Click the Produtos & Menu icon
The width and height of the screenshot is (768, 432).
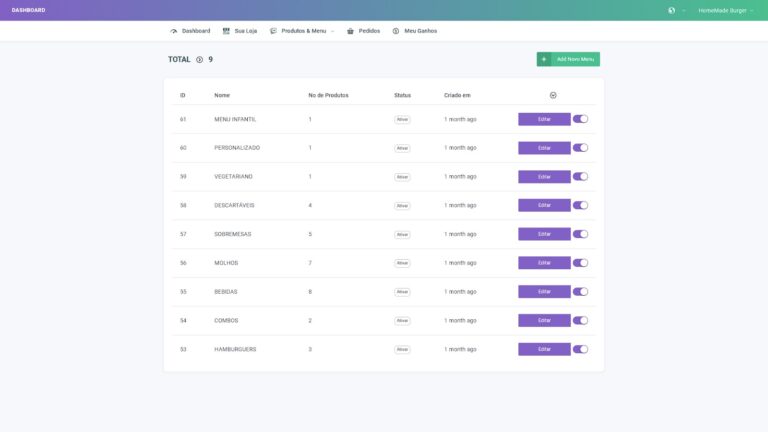pos(274,31)
